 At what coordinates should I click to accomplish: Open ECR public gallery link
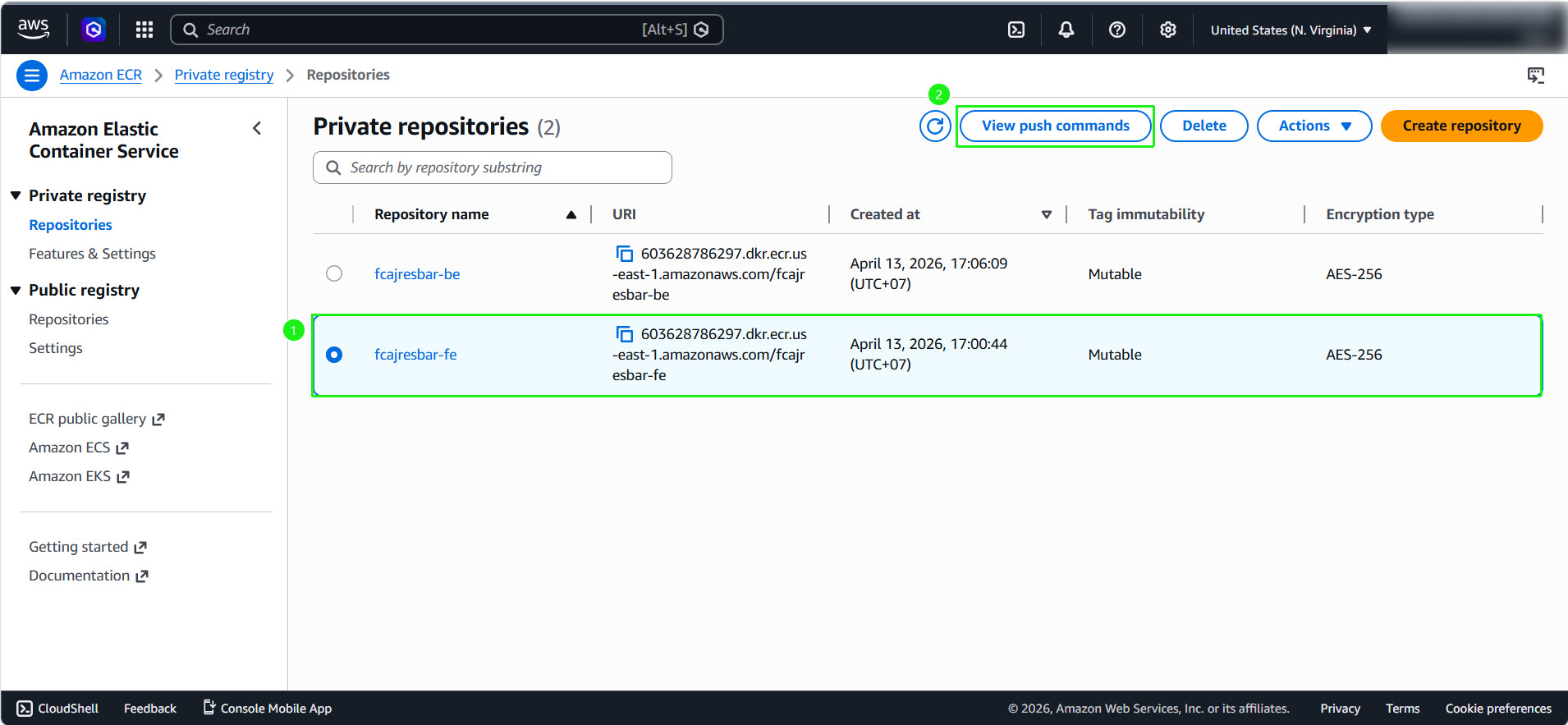(x=97, y=419)
